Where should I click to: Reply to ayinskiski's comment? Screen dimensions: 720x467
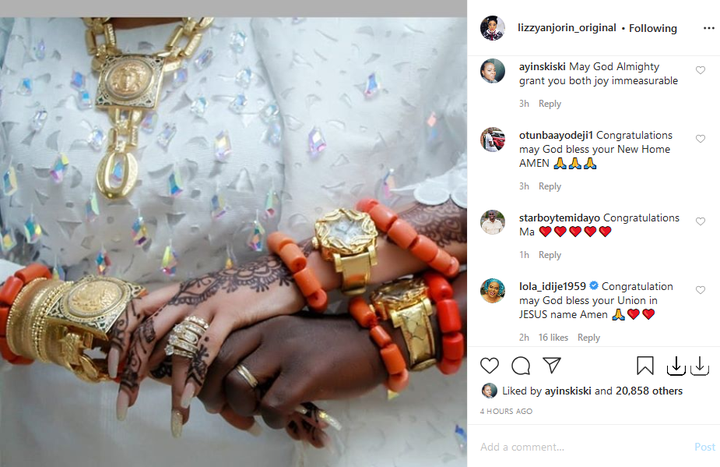tap(550, 104)
